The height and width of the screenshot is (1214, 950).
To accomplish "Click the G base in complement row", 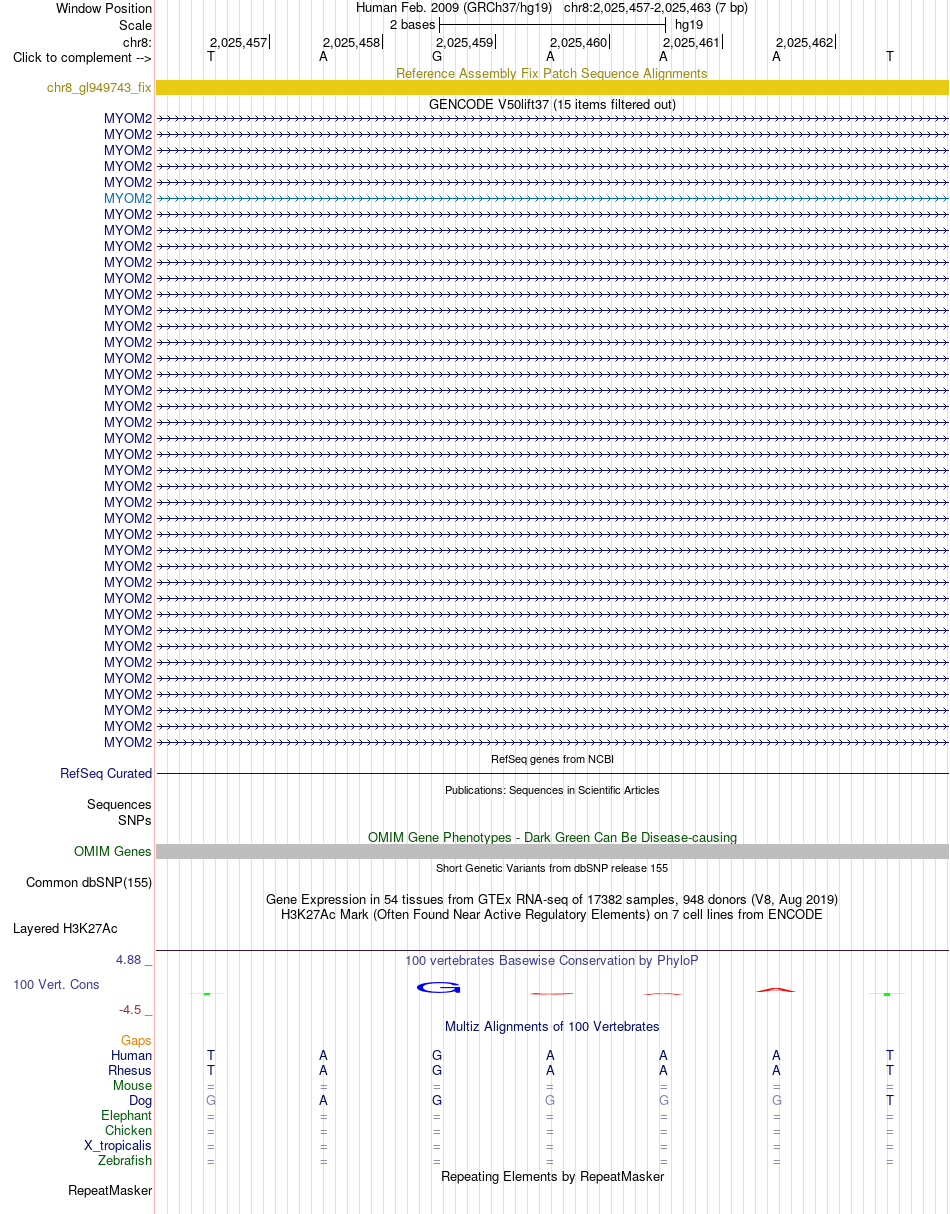I will click(437, 57).
